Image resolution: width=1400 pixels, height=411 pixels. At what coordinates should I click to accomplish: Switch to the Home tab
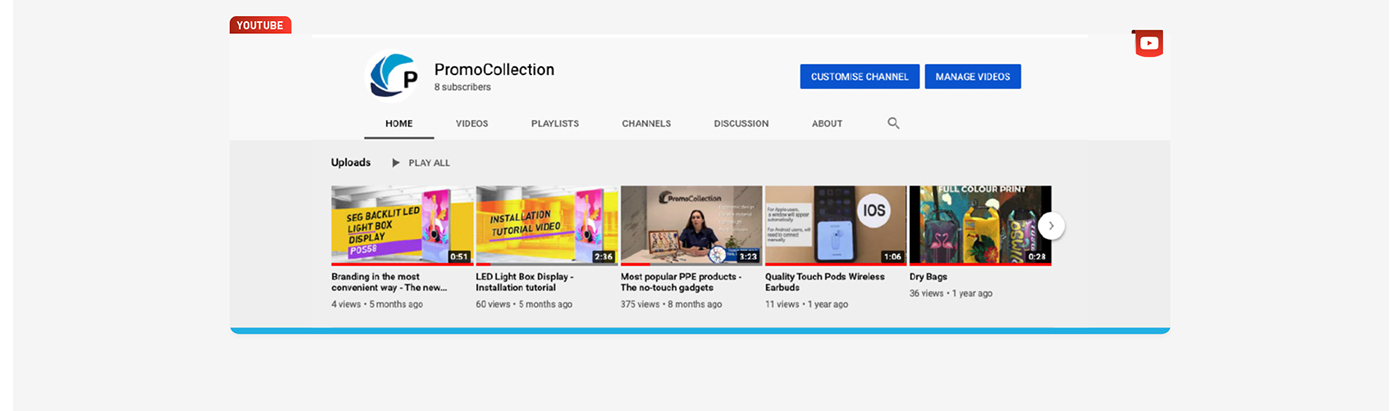399,124
